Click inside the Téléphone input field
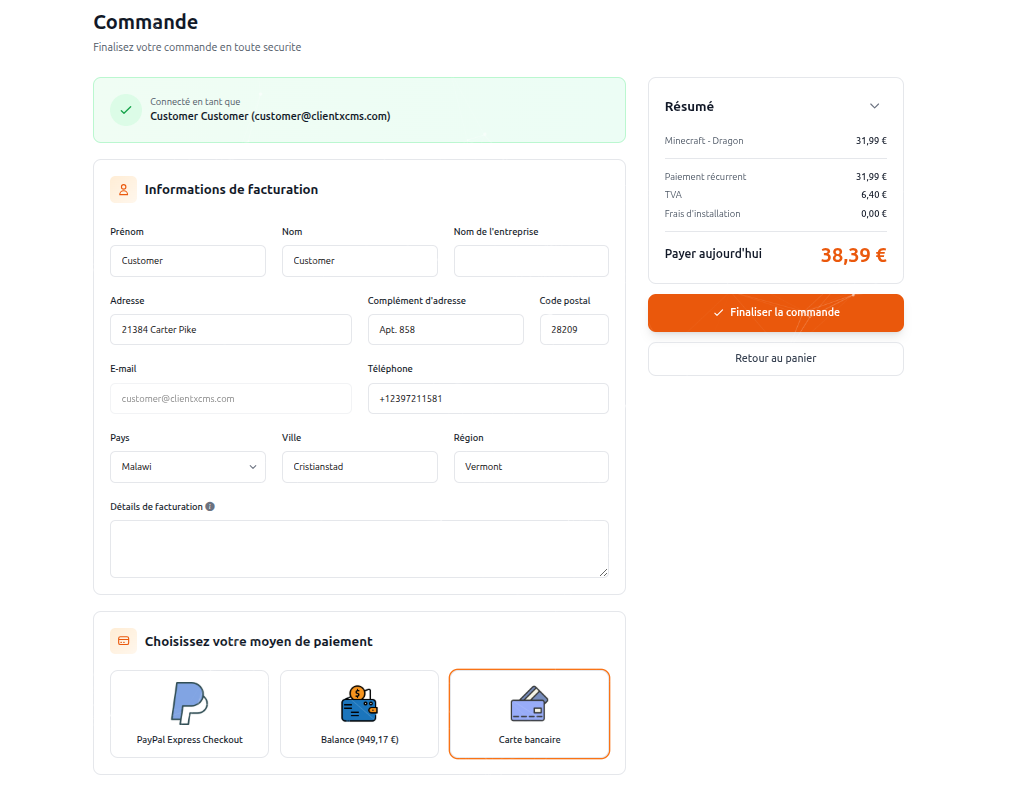Image resolution: width=1010 pixels, height=794 pixels. pyautogui.click(x=488, y=398)
